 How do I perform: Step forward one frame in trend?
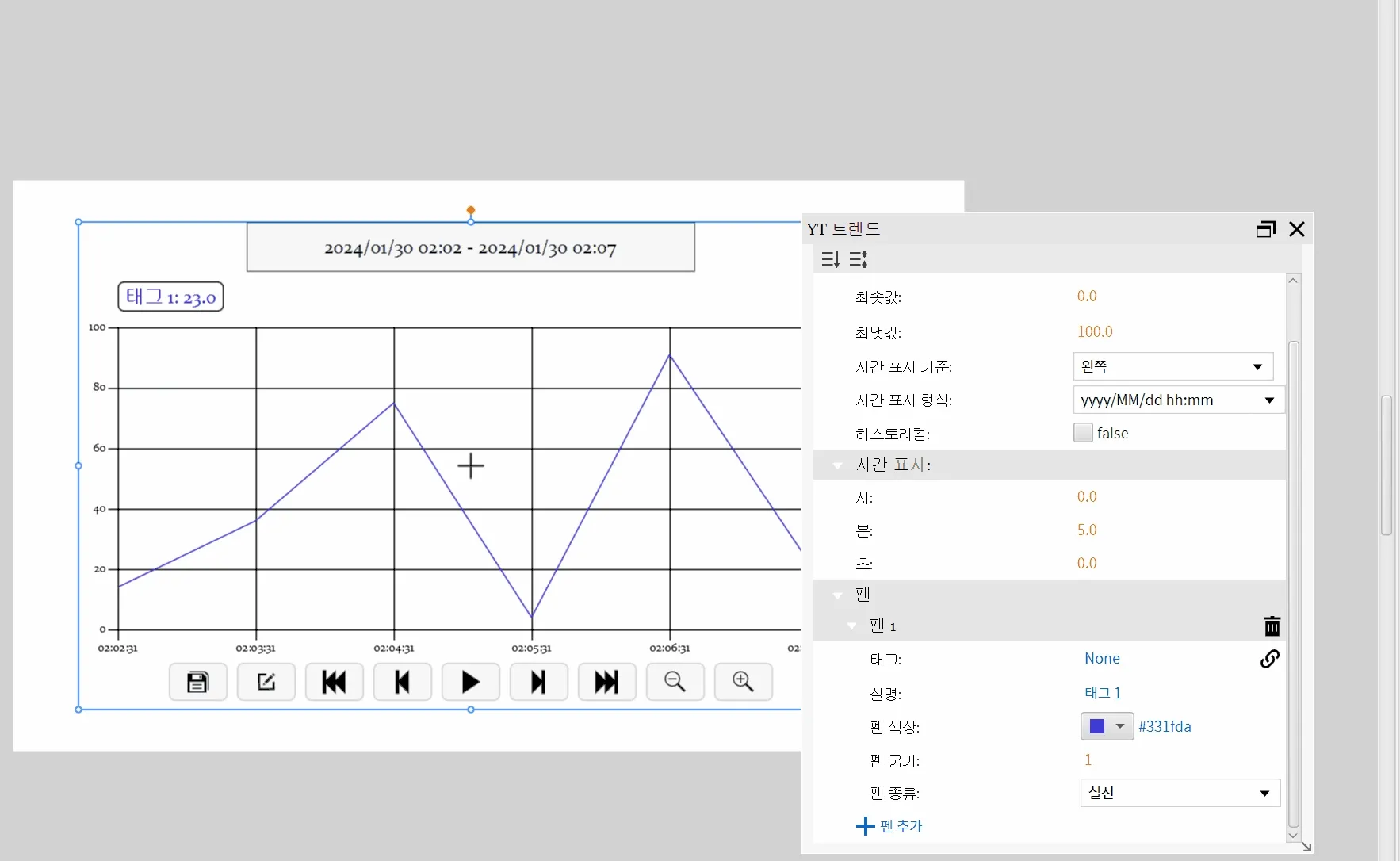[539, 682]
